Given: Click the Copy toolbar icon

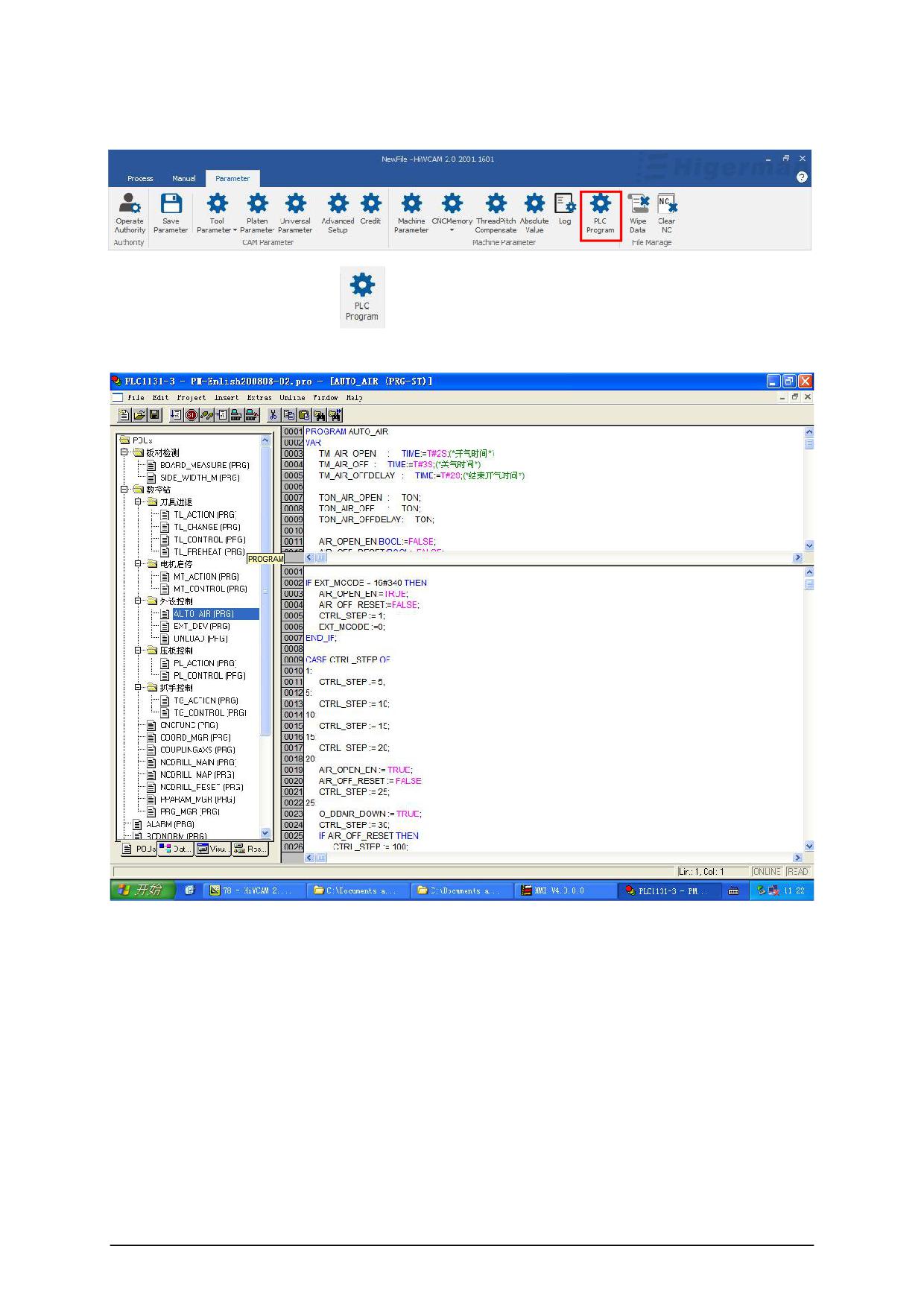Looking at the screenshot, I should pyautogui.click(x=289, y=415).
